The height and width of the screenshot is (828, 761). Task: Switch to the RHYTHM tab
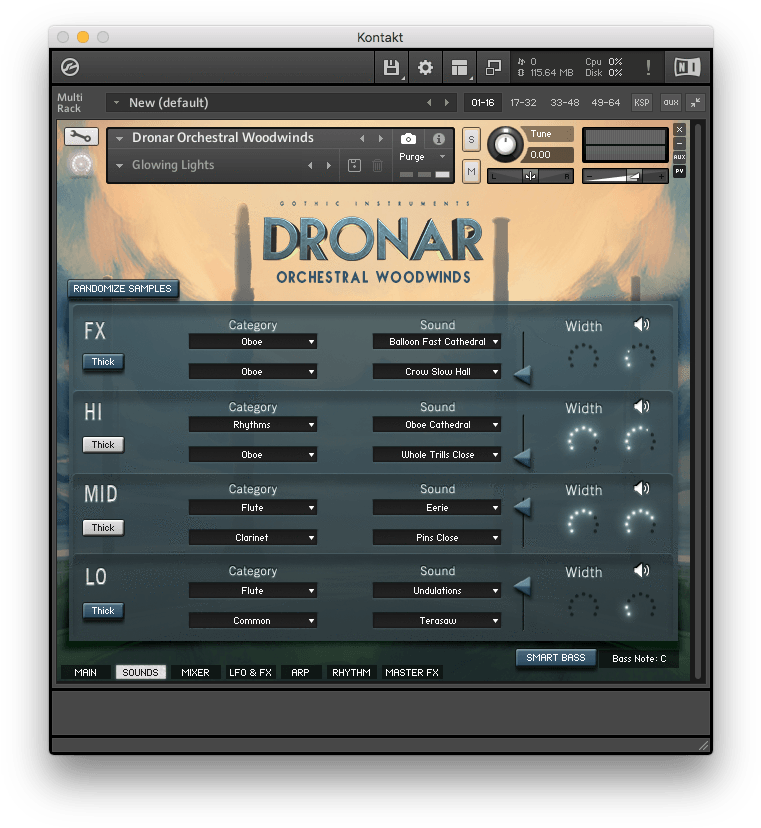tap(351, 672)
